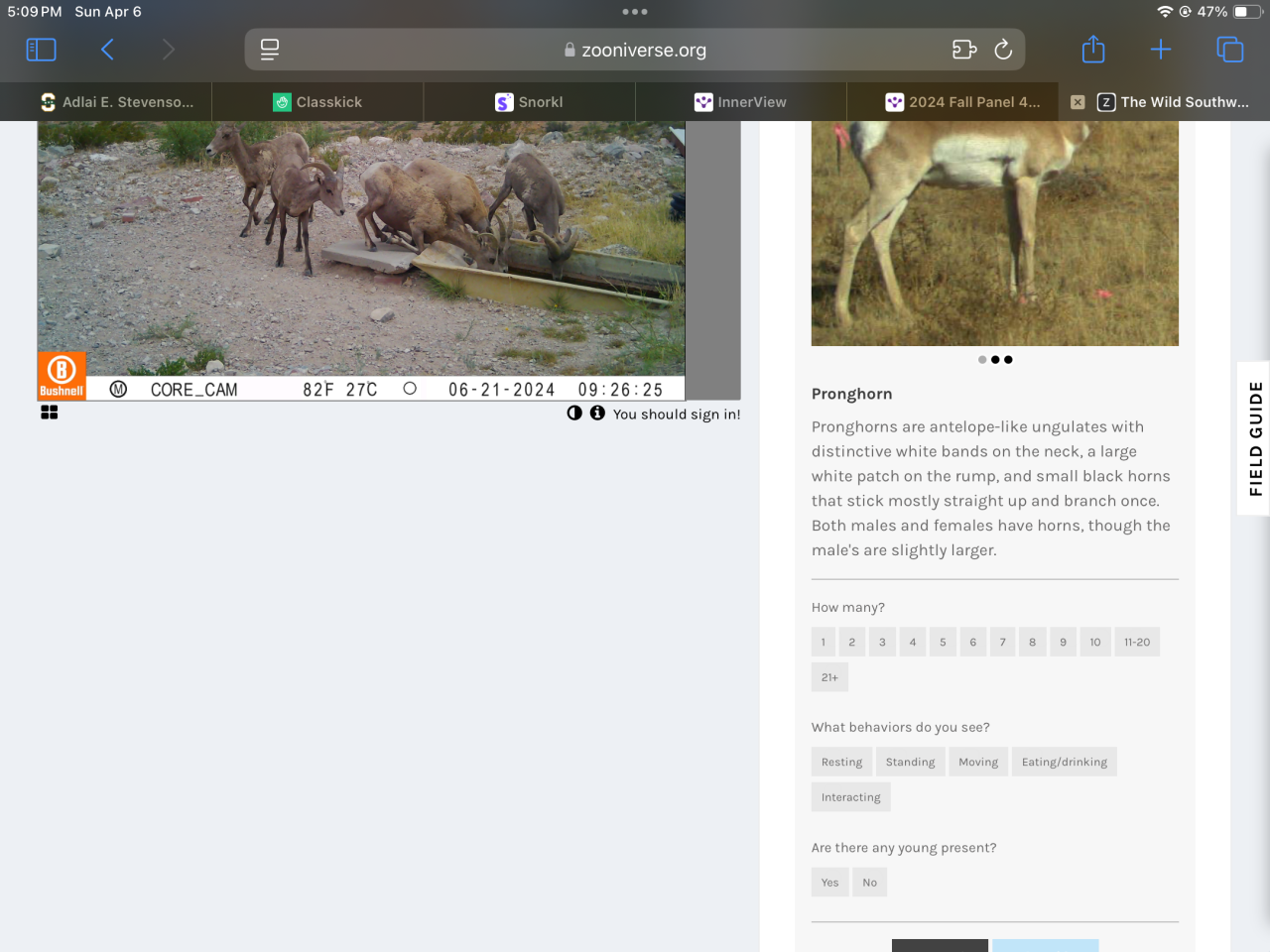Show the tab overview
The height and width of the screenshot is (952, 1270).
[1229, 50]
